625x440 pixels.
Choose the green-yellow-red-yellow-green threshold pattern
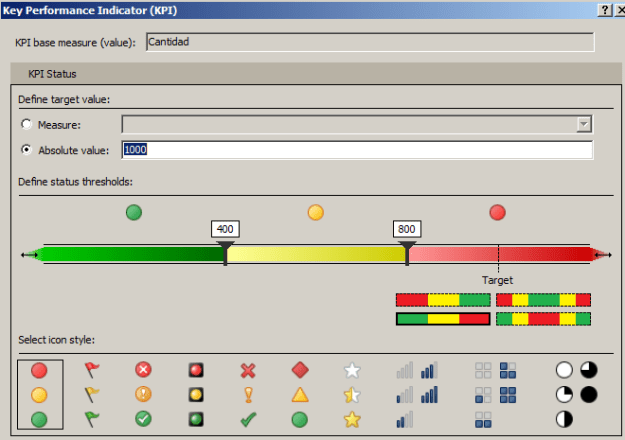543,319
